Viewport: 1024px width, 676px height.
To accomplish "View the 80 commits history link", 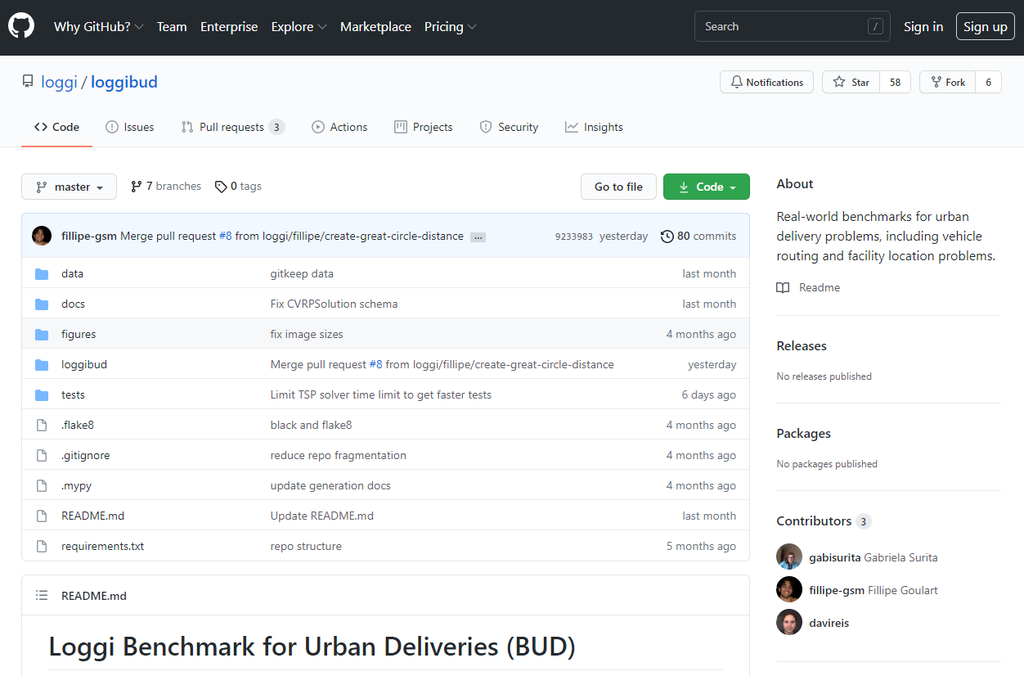I will point(698,236).
